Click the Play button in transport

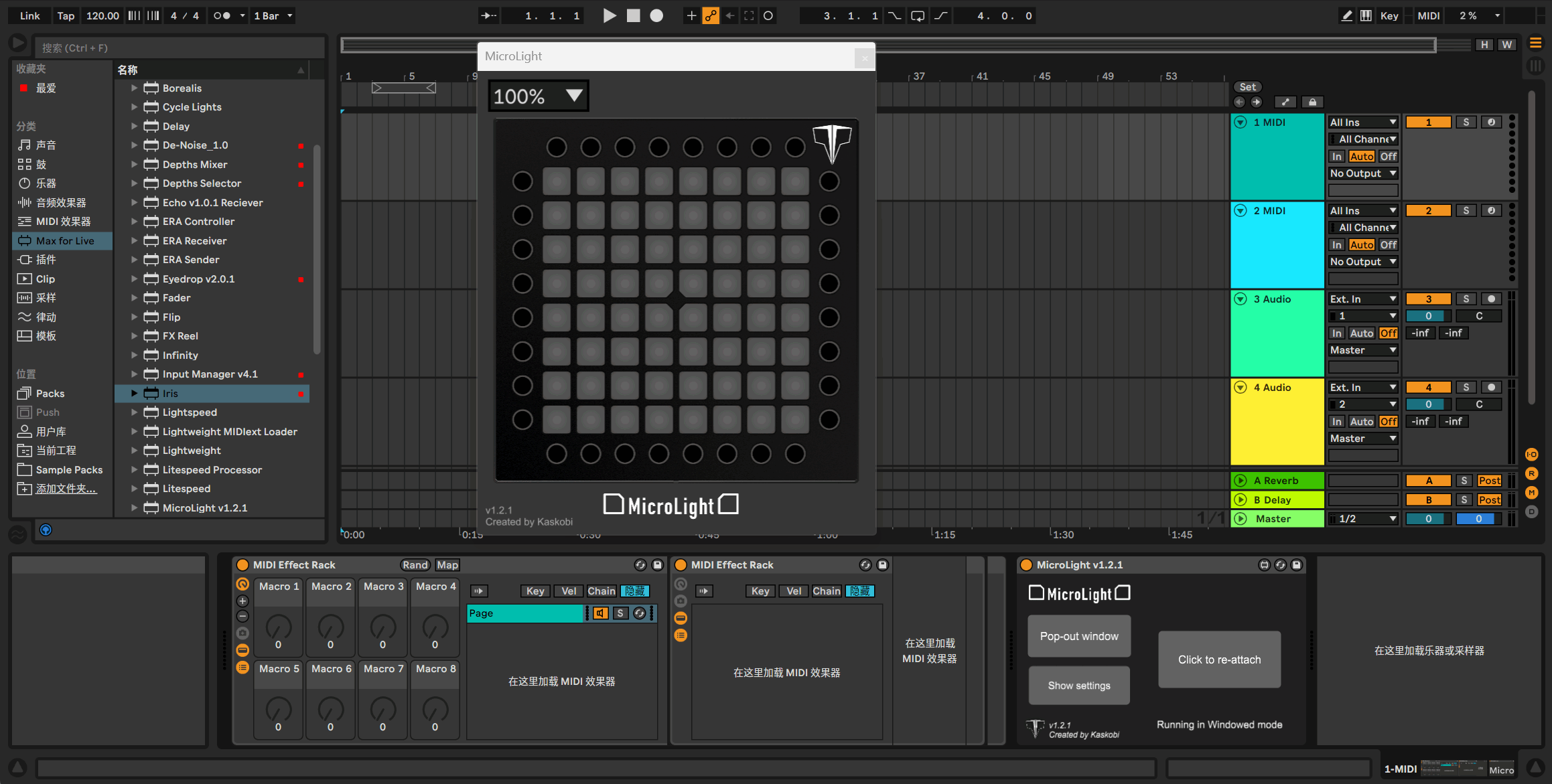[x=609, y=15]
